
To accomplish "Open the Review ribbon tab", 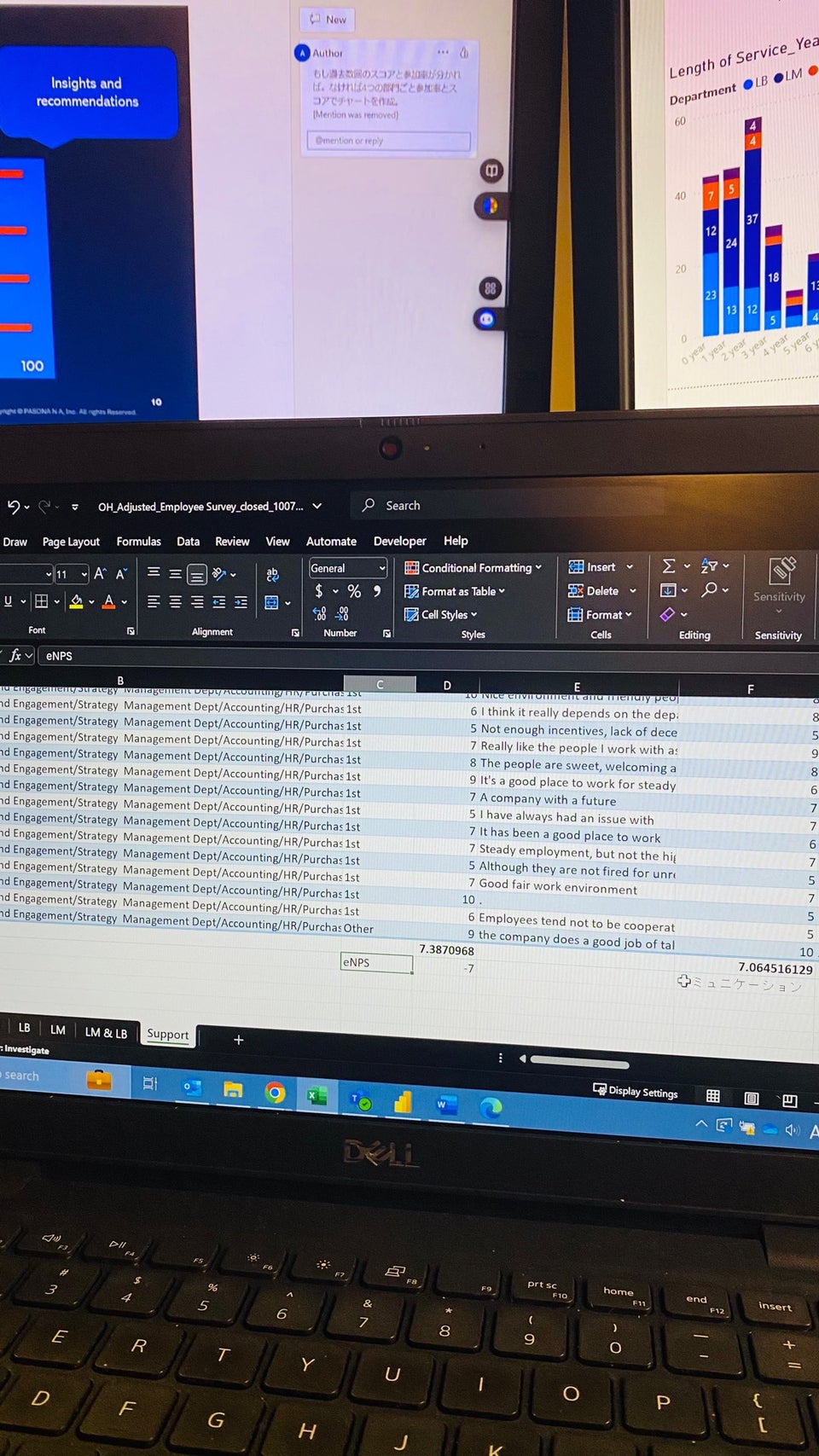I will pyautogui.click(x=232, y=542).
